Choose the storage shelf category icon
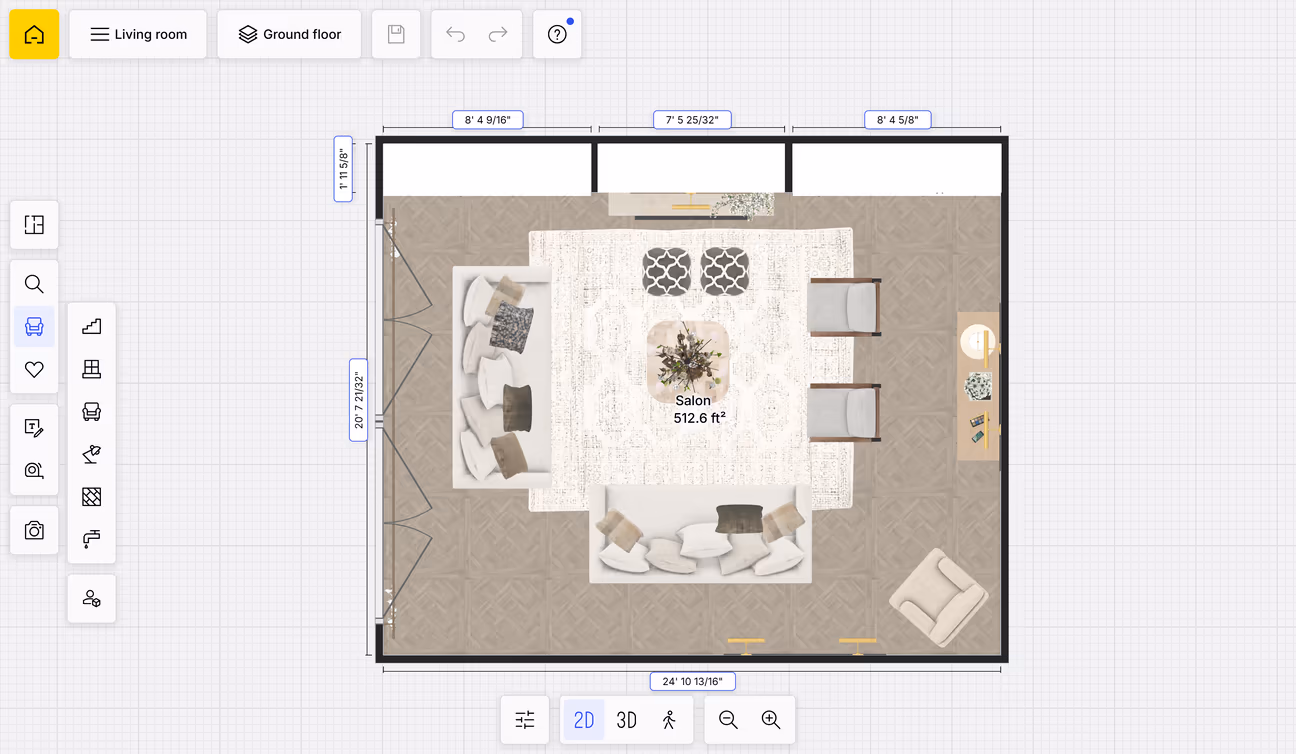Image resolution: width=1296 pixels, height=754 pixels. pos(92,369)
